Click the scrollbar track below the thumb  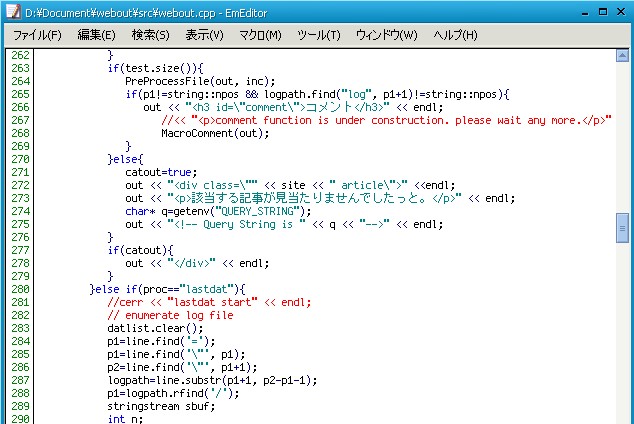(622, 330)
